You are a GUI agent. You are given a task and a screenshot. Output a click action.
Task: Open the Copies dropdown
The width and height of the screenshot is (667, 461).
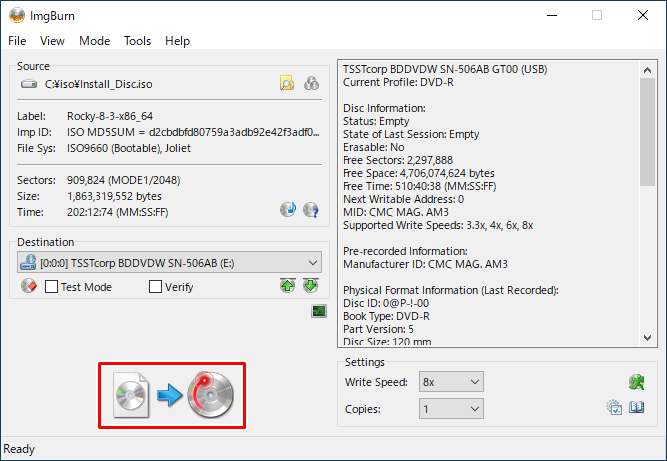pyautogui.click(x=474, y=409)
